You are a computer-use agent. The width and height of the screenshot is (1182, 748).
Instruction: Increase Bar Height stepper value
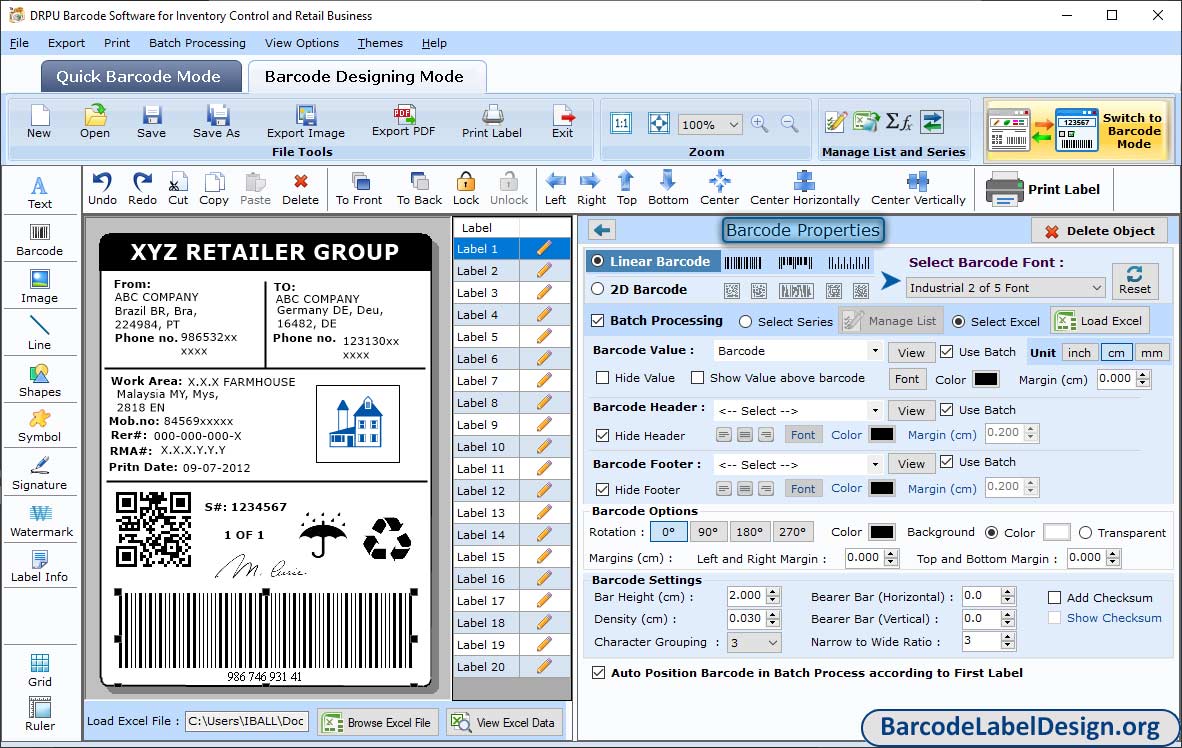click(x=773, y=592)
